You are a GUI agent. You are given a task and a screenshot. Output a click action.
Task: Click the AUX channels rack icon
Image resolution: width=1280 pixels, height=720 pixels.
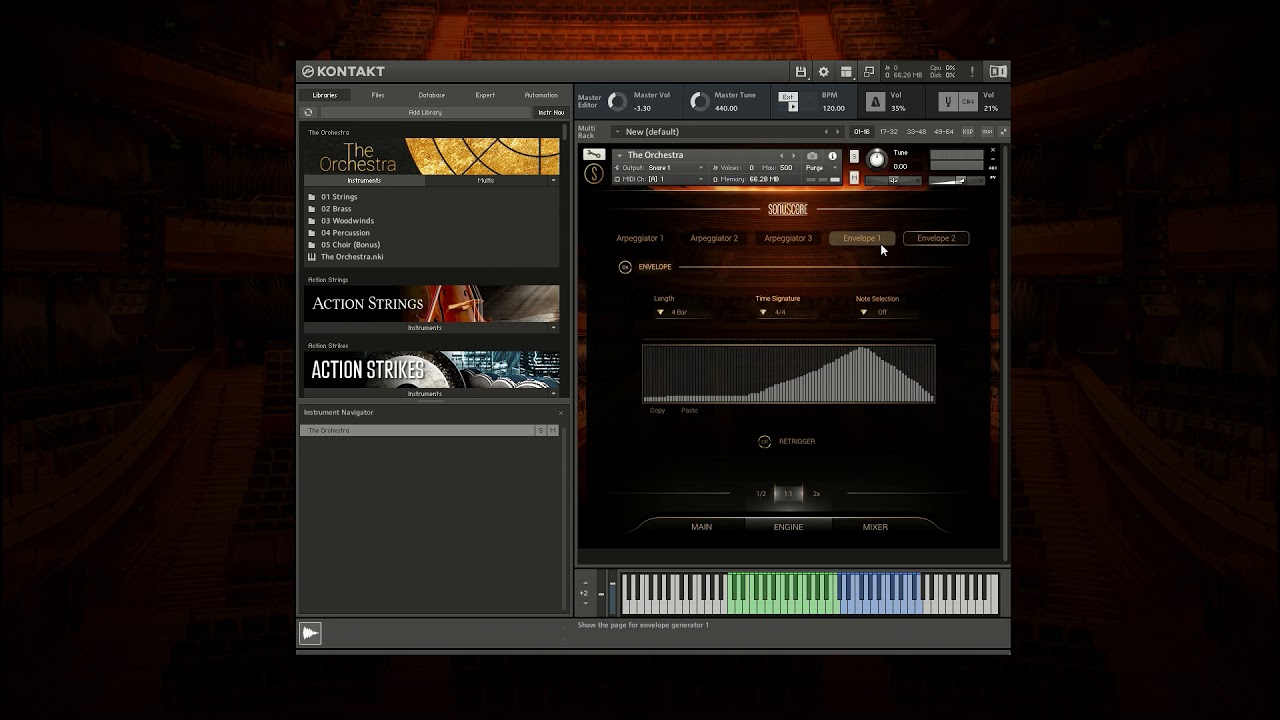pos(987,132)
